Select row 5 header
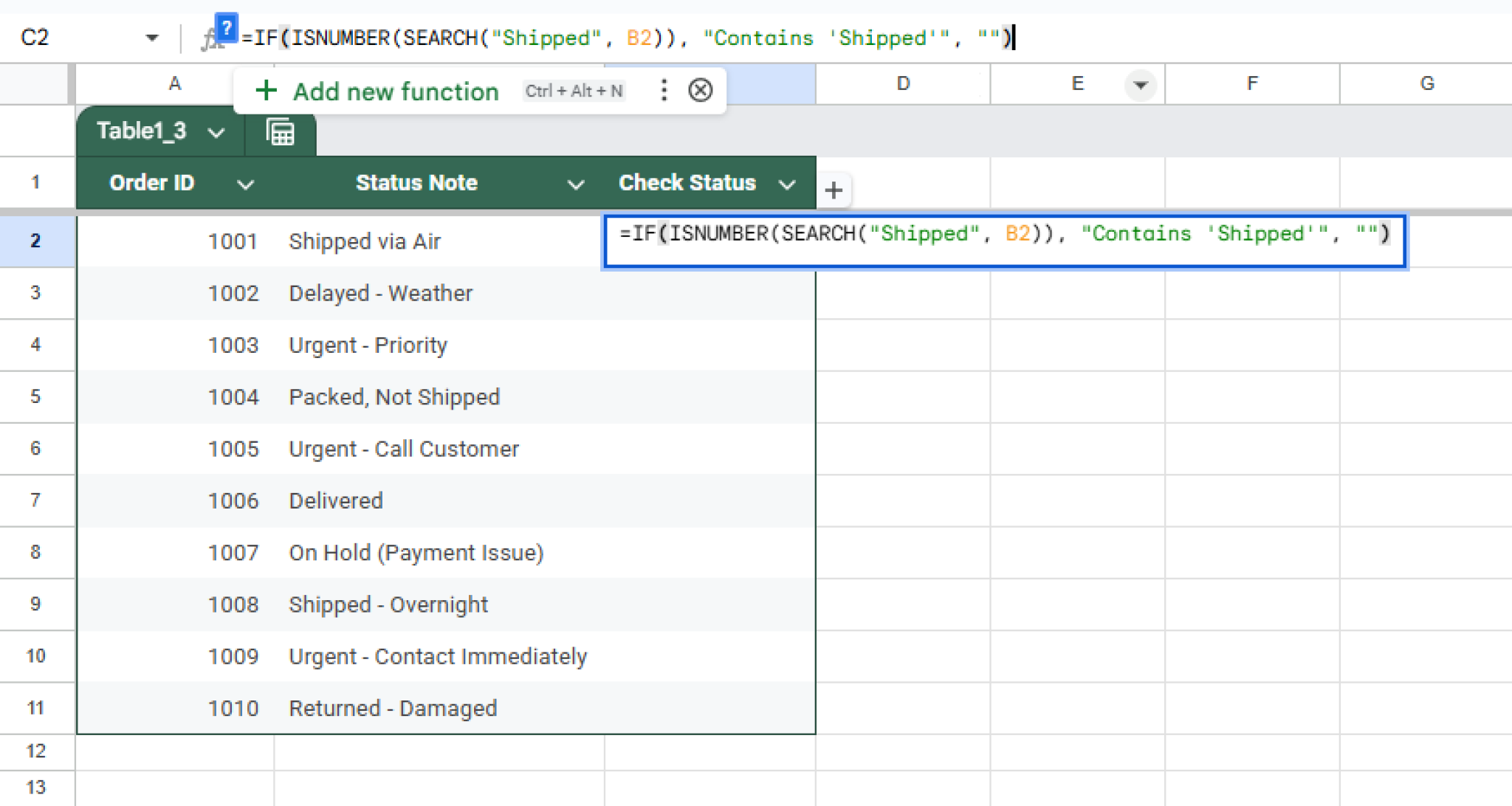The width and height of the screenshot is (1512, 806). pyautogui.click(x=35, y=396)
